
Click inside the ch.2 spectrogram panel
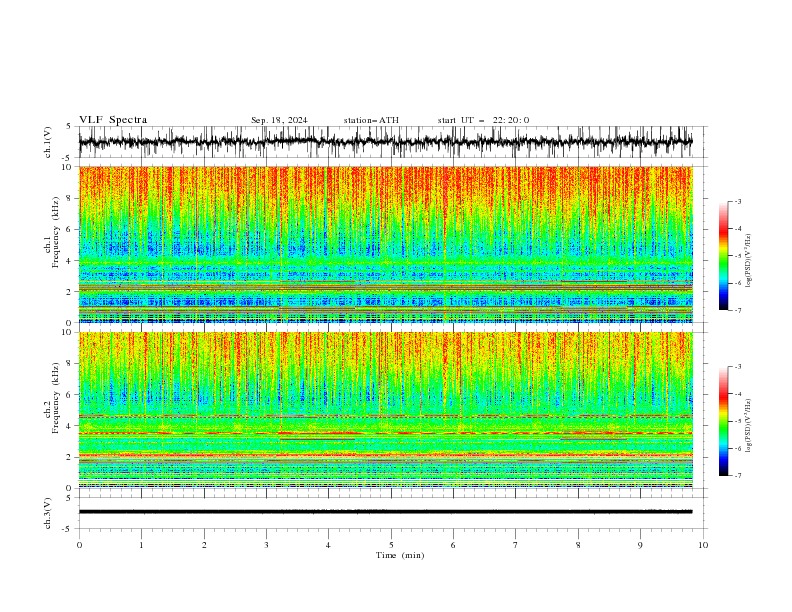tap(385, 410)
